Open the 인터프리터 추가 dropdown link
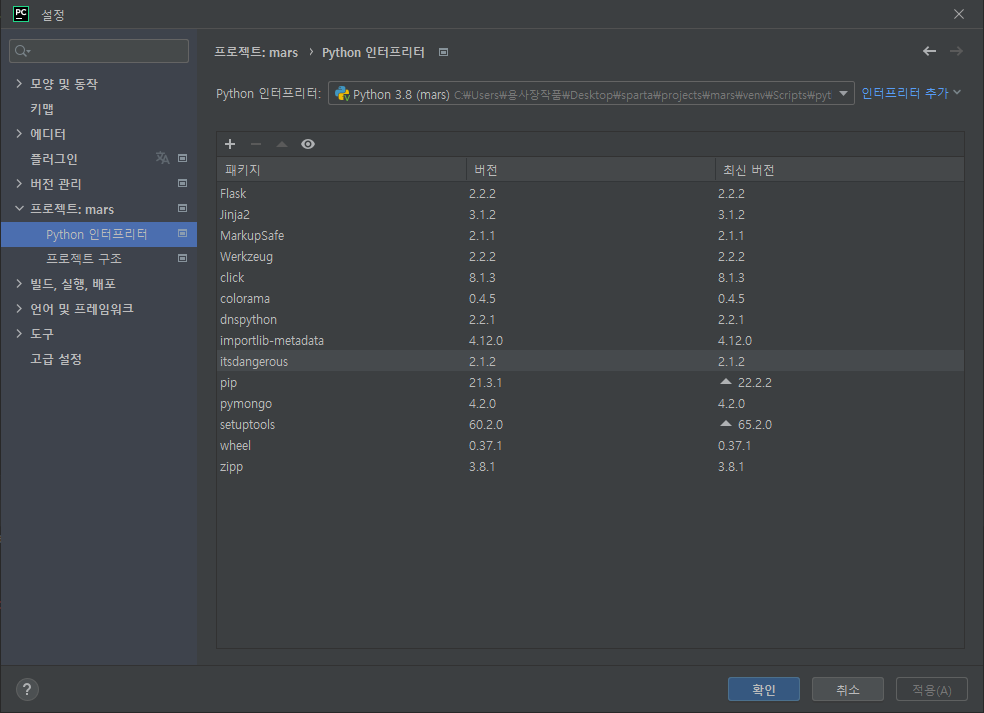The width and height of the screenshot is (984, 713). tap(911, 93)
